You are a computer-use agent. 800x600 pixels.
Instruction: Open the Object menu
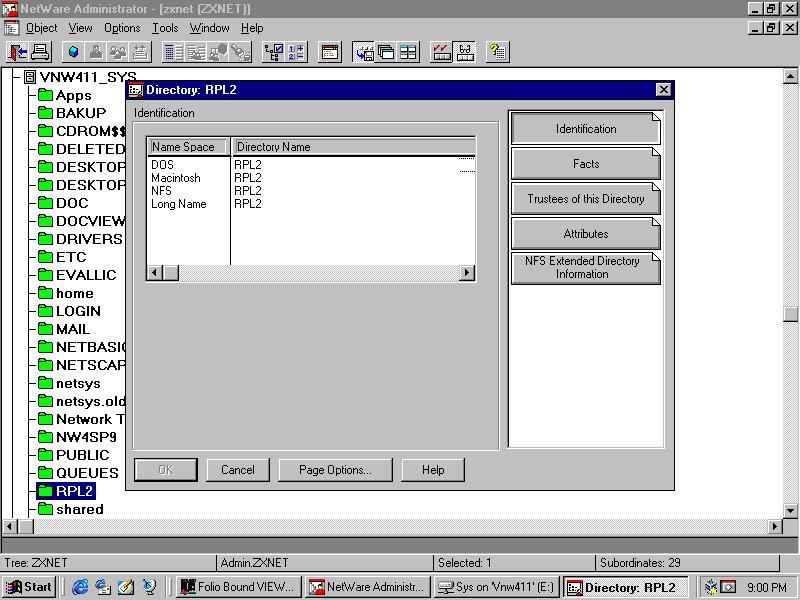[x=41, y=28]
